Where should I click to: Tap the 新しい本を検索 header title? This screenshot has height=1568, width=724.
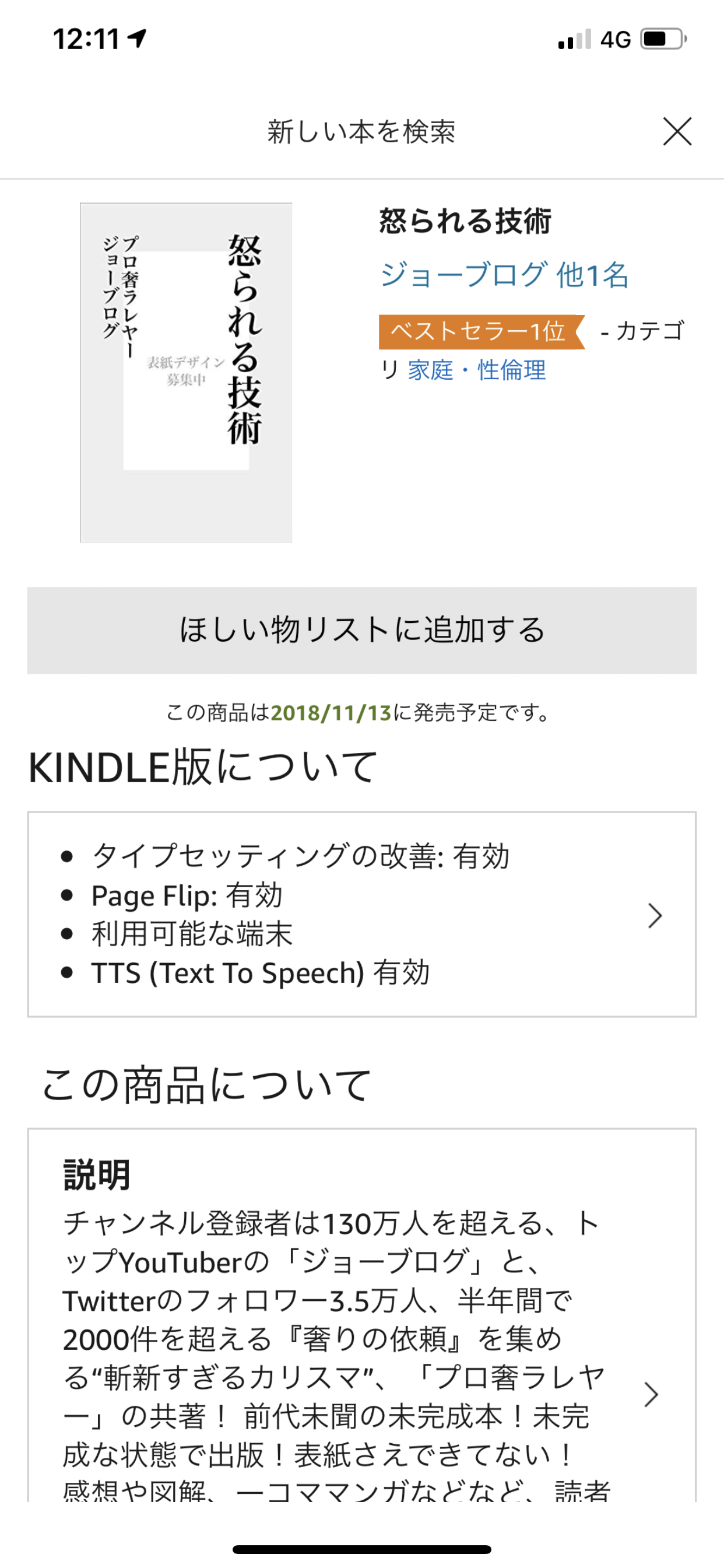pyautogui.click(x=361, y=132)
